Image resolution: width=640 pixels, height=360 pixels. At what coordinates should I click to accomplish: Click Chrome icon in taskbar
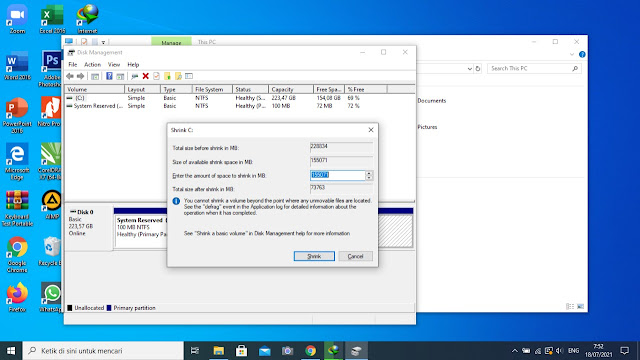pos(311,351)
